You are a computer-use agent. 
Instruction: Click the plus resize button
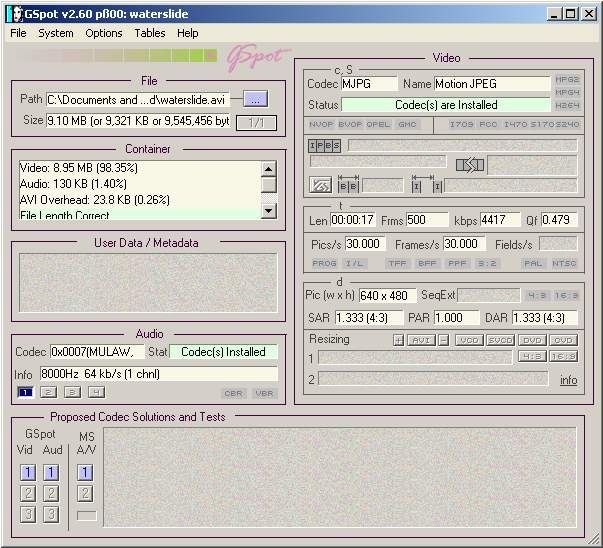pos(398,340)
